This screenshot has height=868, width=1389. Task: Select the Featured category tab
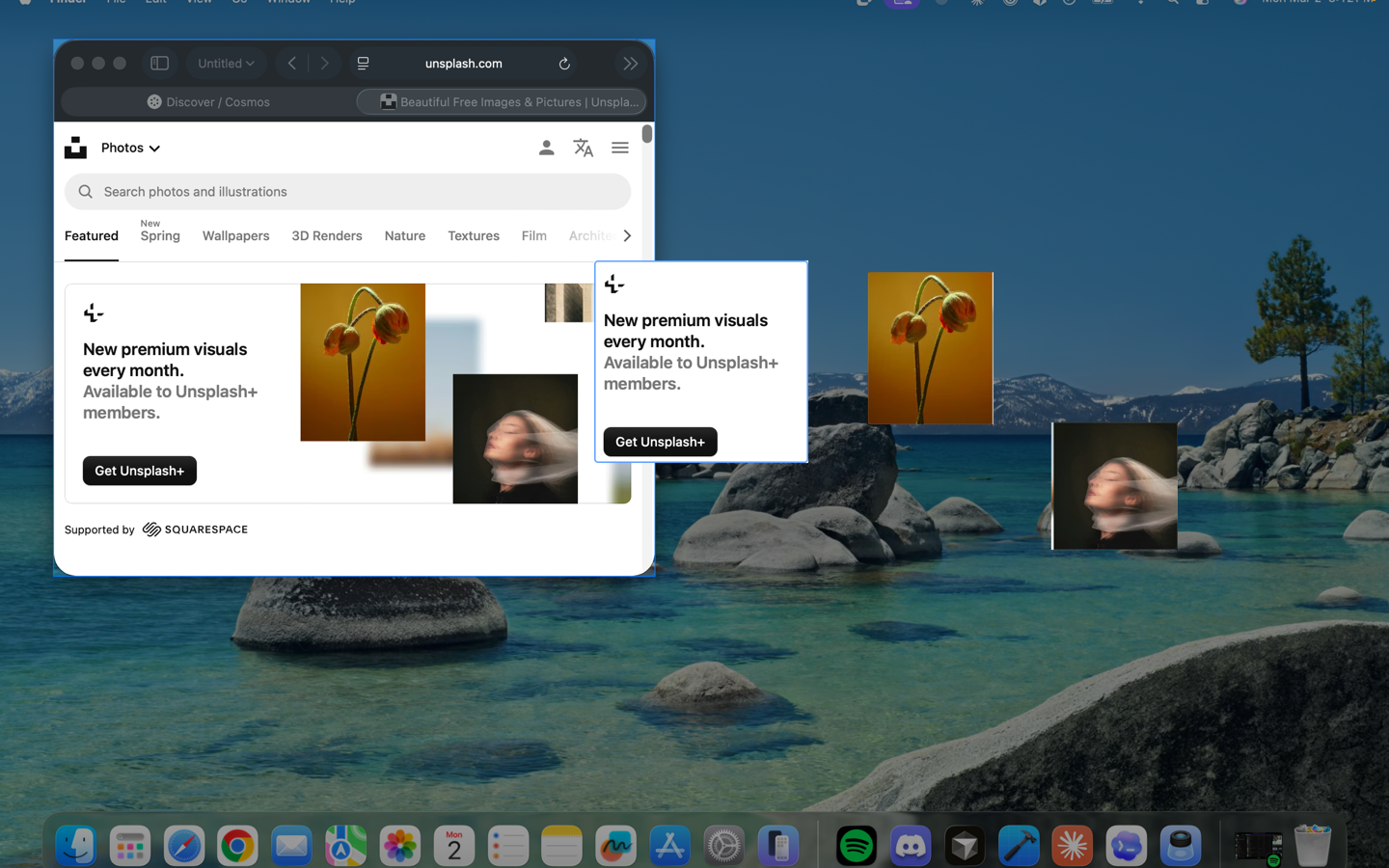(92, 236)
